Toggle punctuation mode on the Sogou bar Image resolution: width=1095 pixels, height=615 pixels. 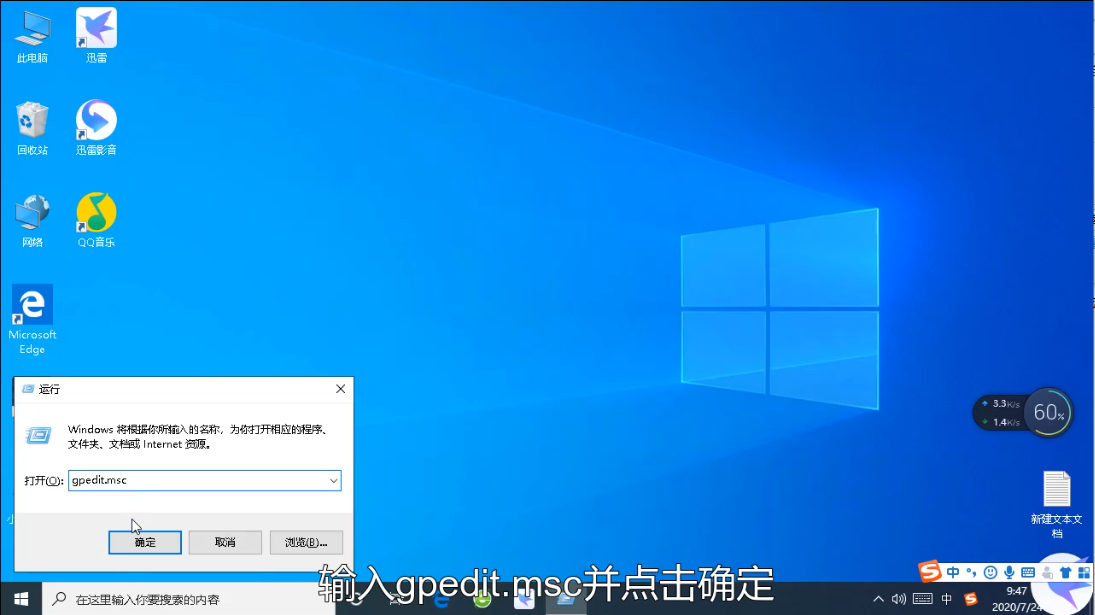coord(970,571)
